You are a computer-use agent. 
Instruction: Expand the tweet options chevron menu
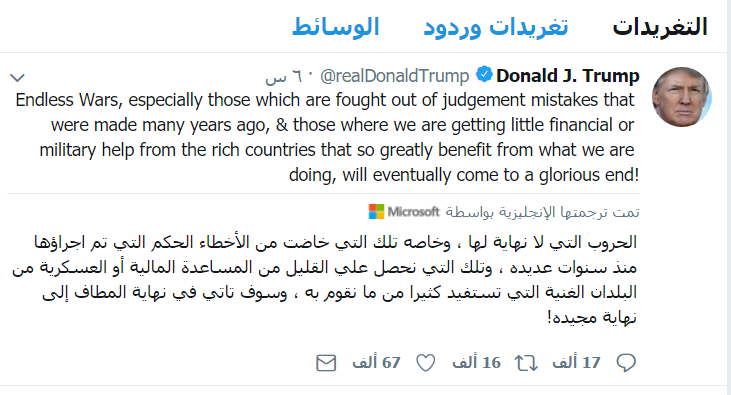tap(17, 77)
